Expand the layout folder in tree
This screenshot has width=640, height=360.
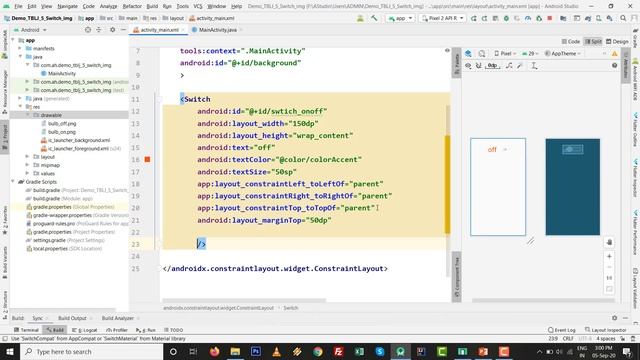pyautogui.click(x=27, y=157)
